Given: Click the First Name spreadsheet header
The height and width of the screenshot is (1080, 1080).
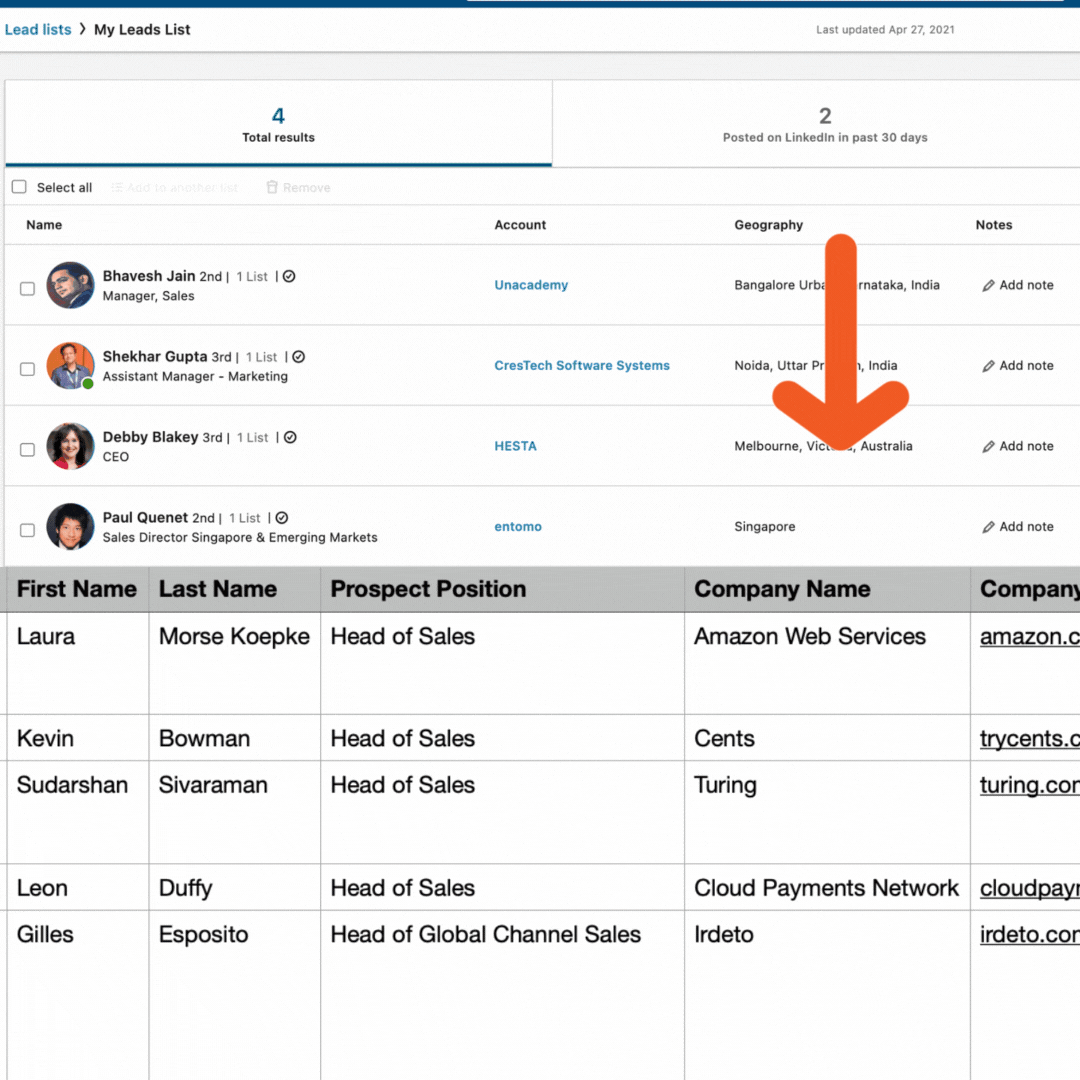Looking at the screenshot, I should click(76, 590).
